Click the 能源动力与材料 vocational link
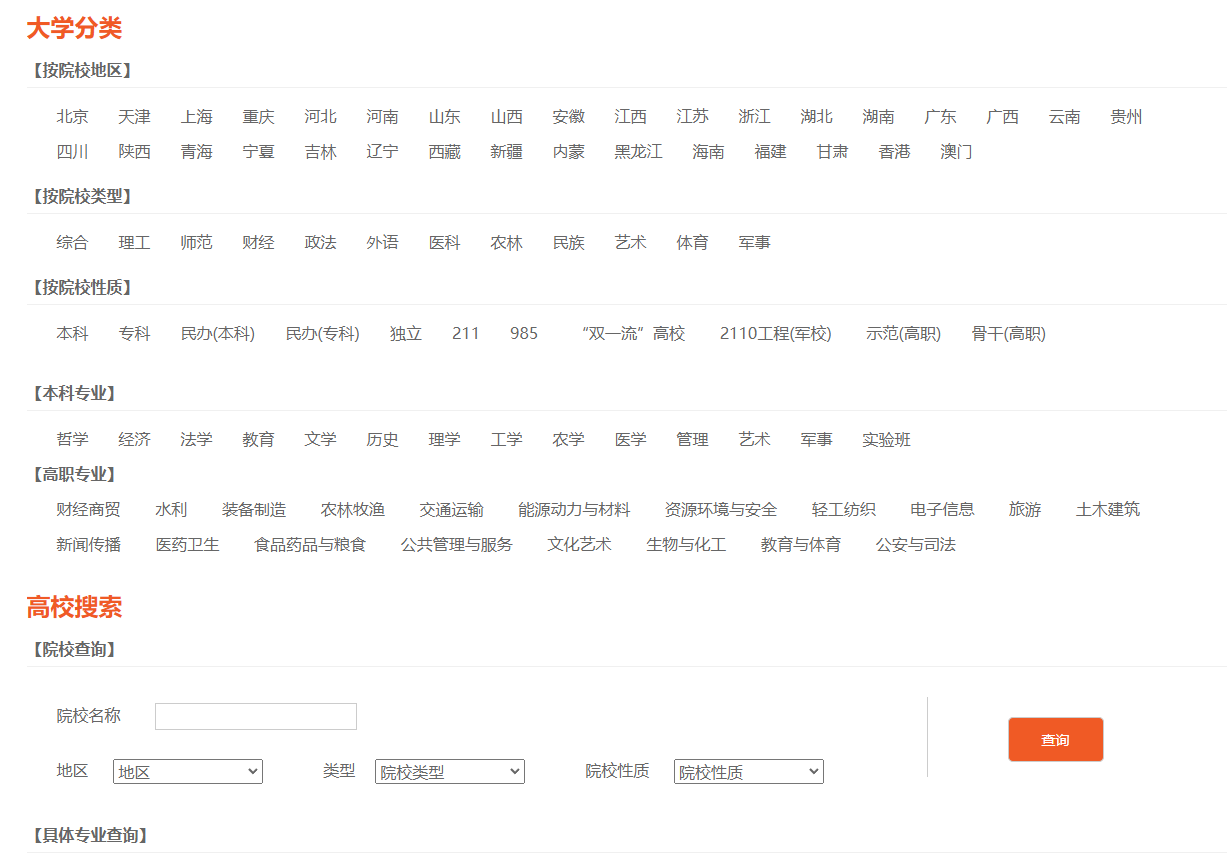 (574, 510)
